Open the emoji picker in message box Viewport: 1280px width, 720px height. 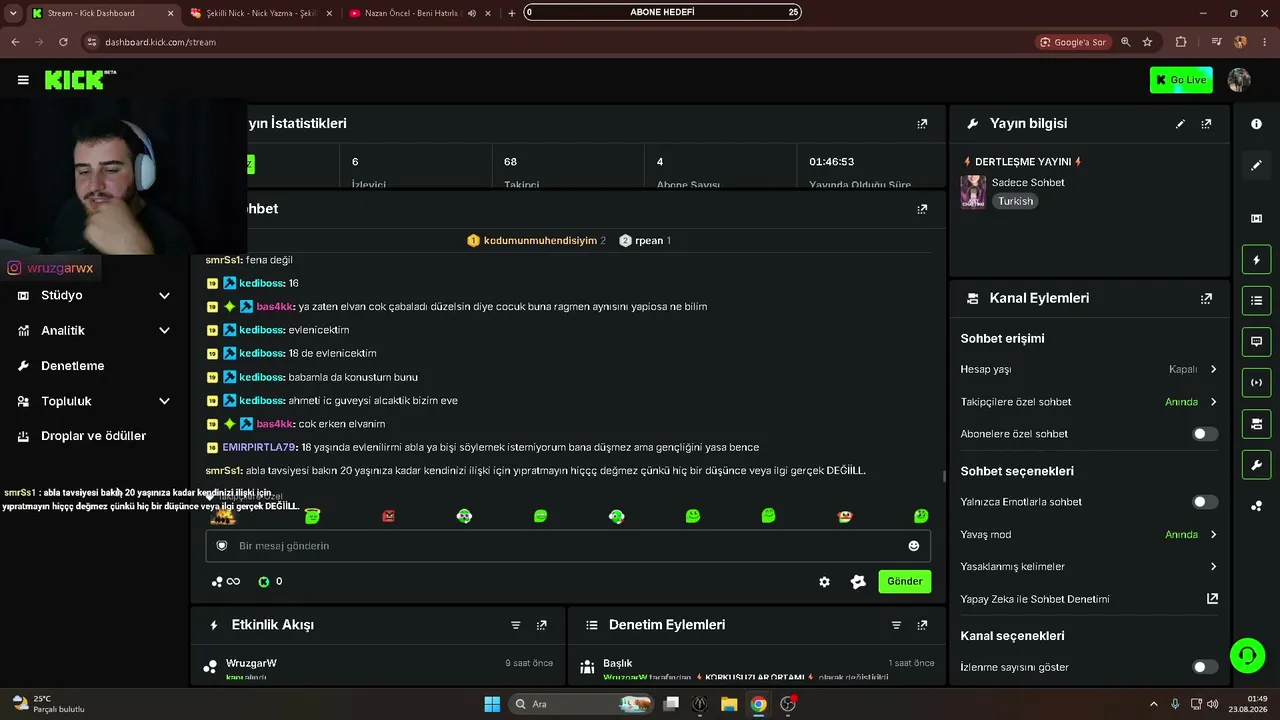click(x=913, y=546)
